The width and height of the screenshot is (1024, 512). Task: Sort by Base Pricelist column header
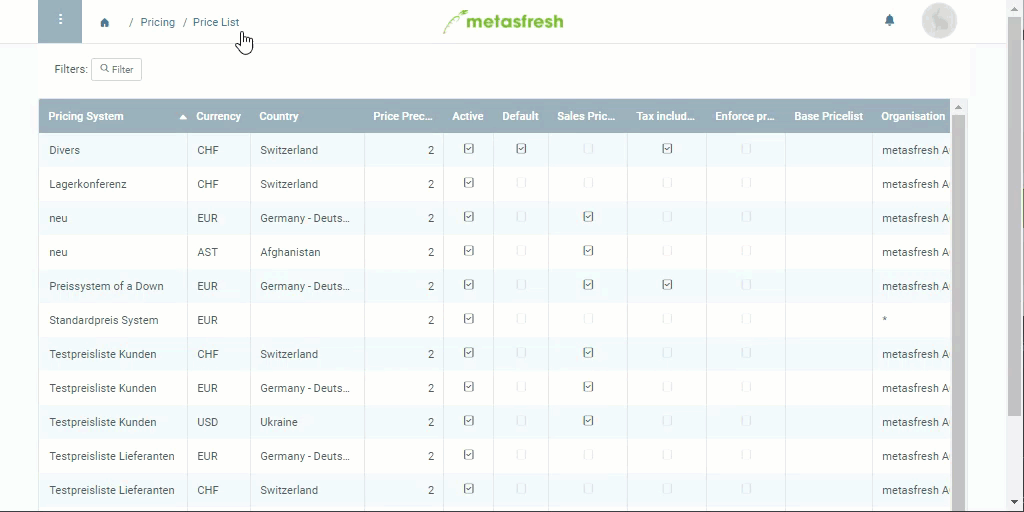point(828,116)
